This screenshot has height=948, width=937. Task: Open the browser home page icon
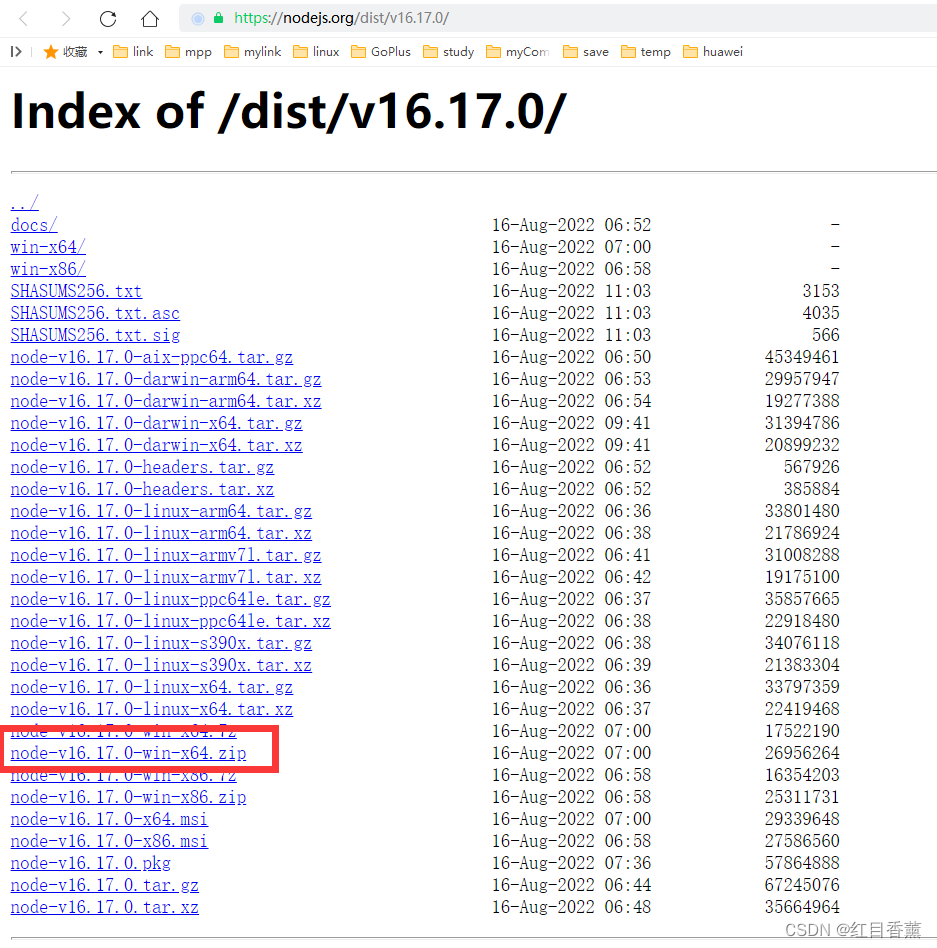pyautogui.click(x=148, y=17)
